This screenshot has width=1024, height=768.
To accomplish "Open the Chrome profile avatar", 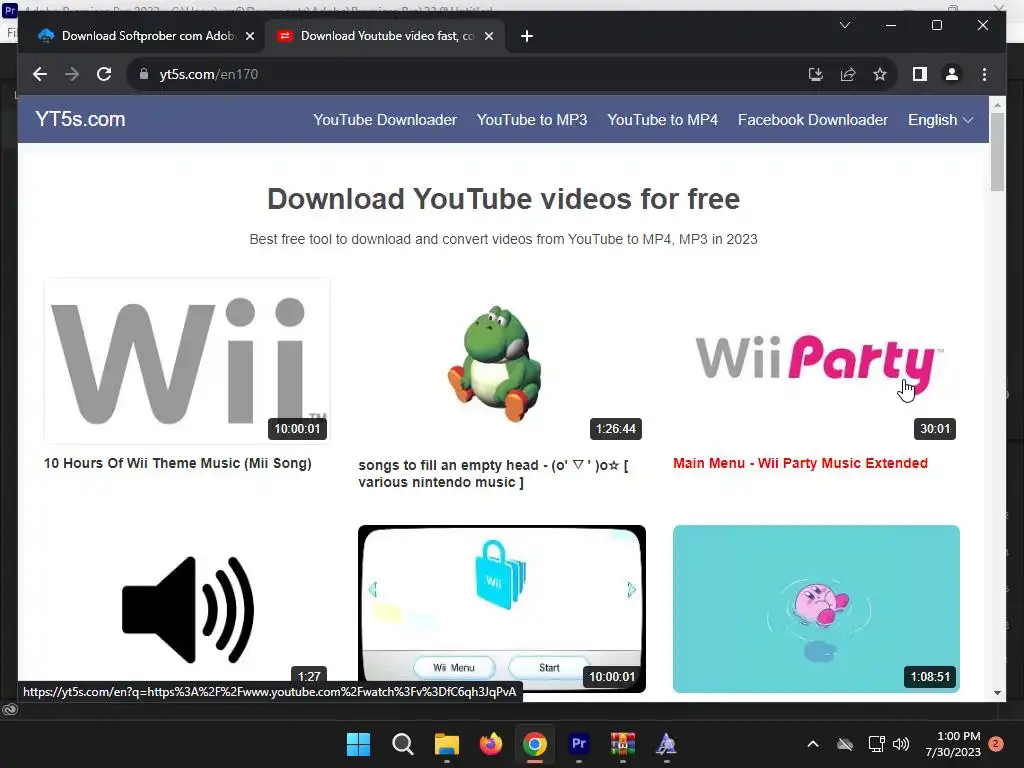I will 952,74.
